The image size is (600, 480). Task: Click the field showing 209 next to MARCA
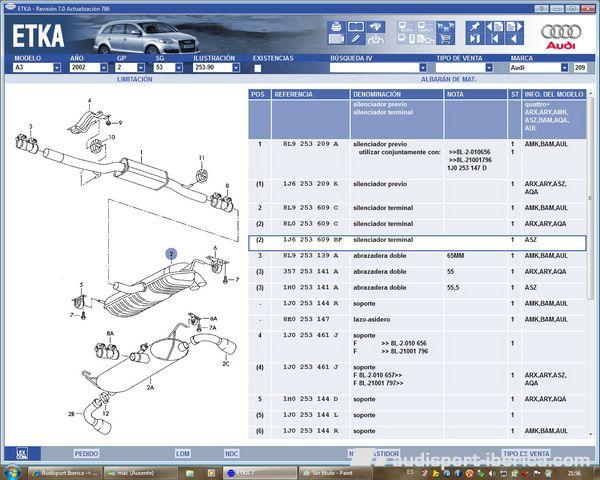tap(580, 67)
